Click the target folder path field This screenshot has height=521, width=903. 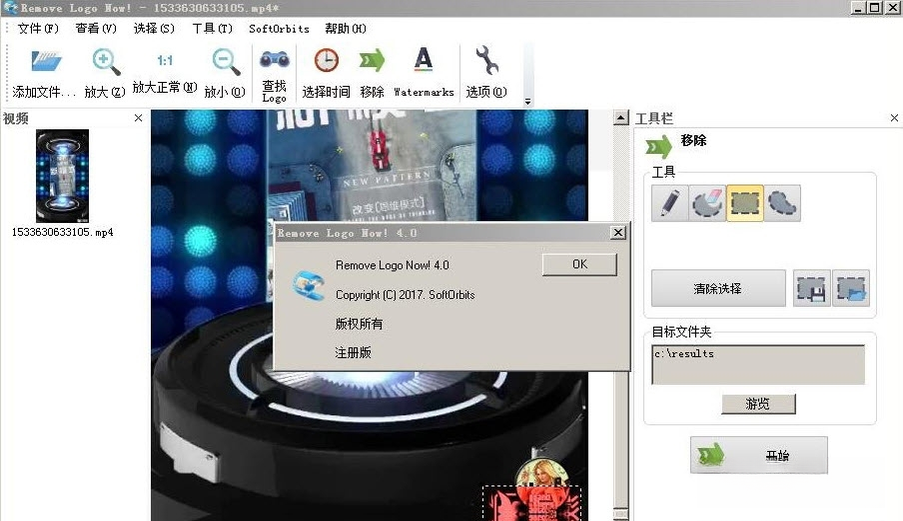(x=758, y=364)
